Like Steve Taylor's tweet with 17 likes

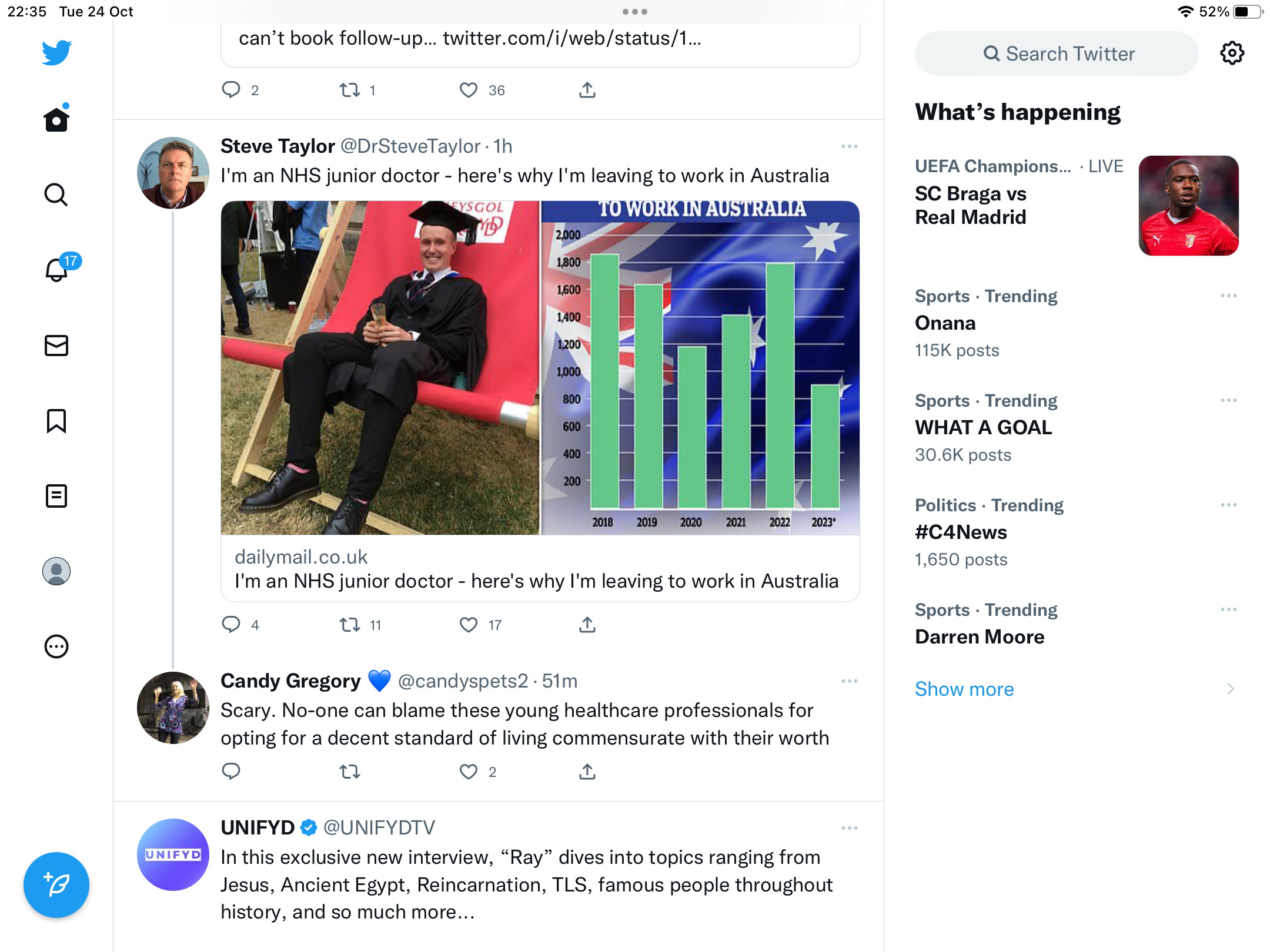469,624
